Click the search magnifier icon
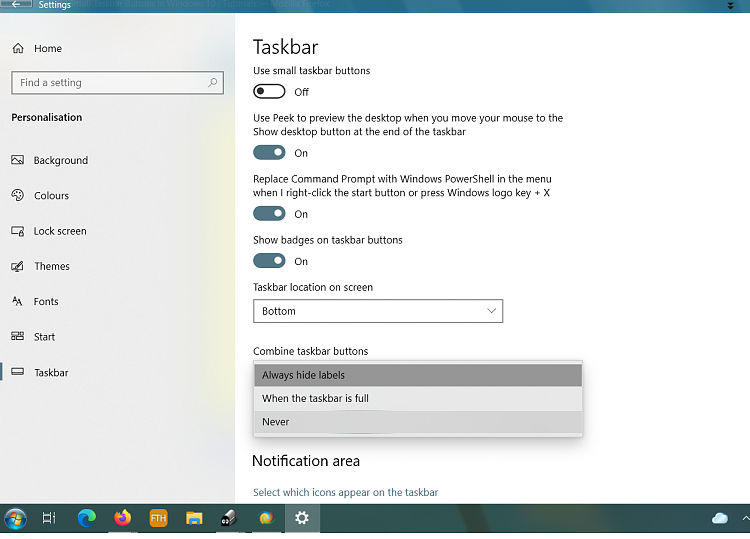 click(212, 83)
